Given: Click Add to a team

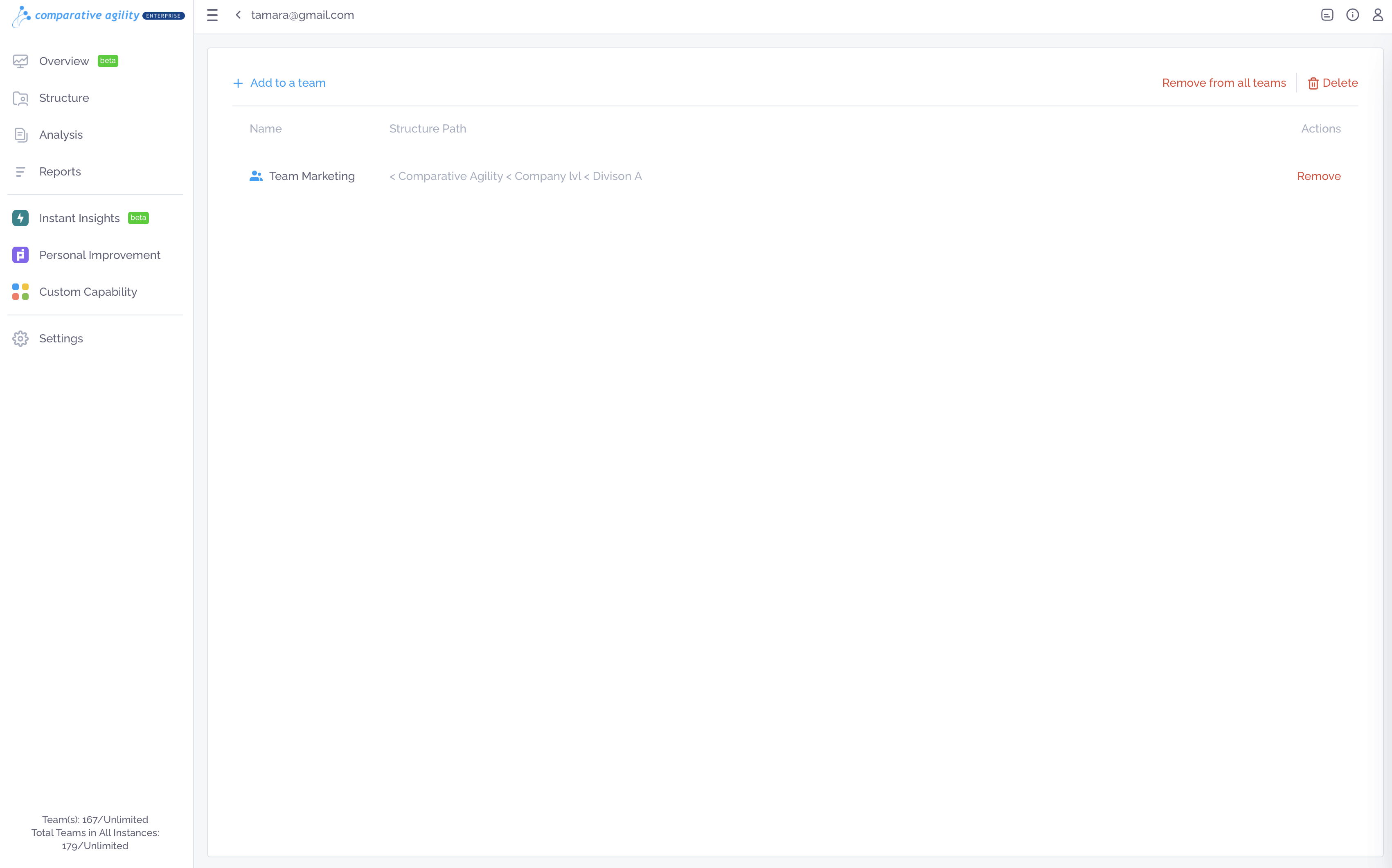Looking at the screenshot, I should (279, 83).
